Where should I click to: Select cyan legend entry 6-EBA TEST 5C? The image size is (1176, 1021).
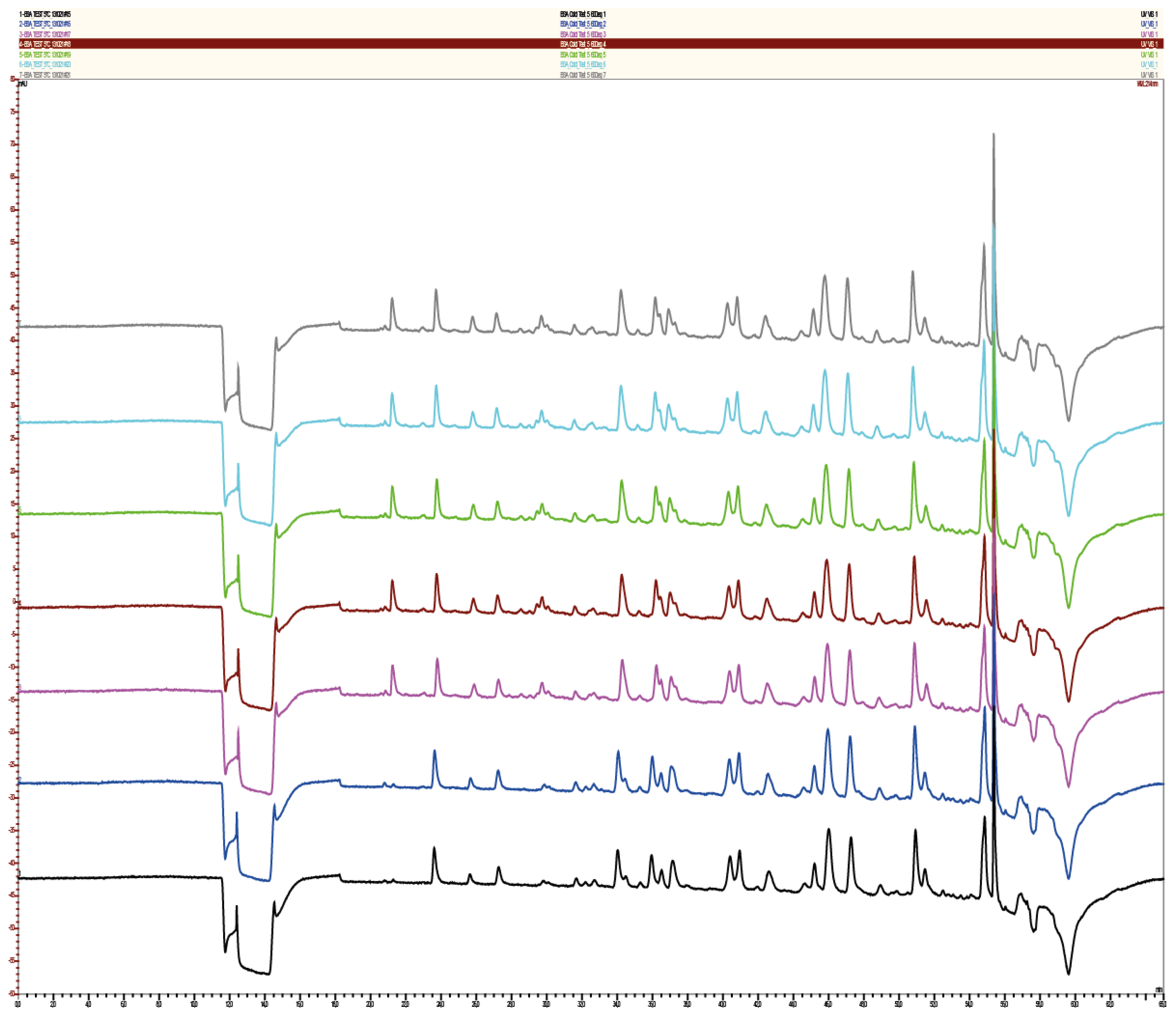coord(45,65)
